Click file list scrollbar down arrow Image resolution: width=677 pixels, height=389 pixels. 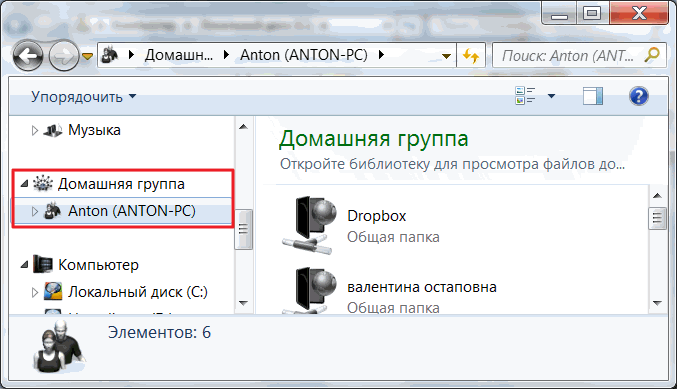point(658,303)
